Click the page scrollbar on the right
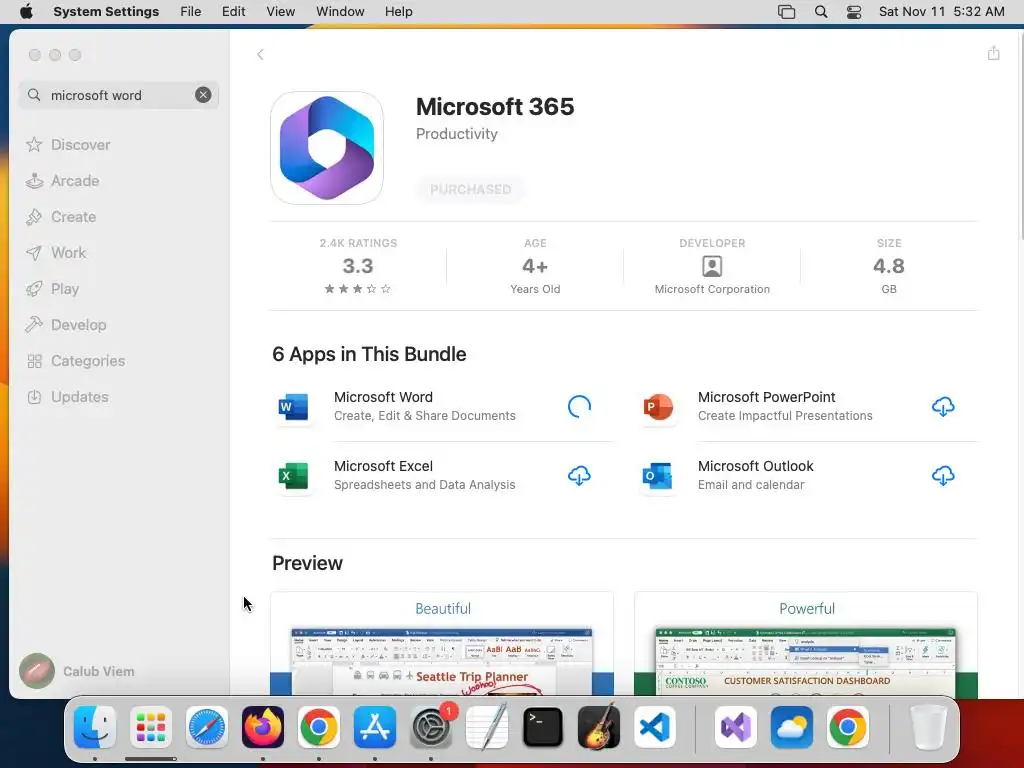Screen dimensions: 1024x768 1020,137
